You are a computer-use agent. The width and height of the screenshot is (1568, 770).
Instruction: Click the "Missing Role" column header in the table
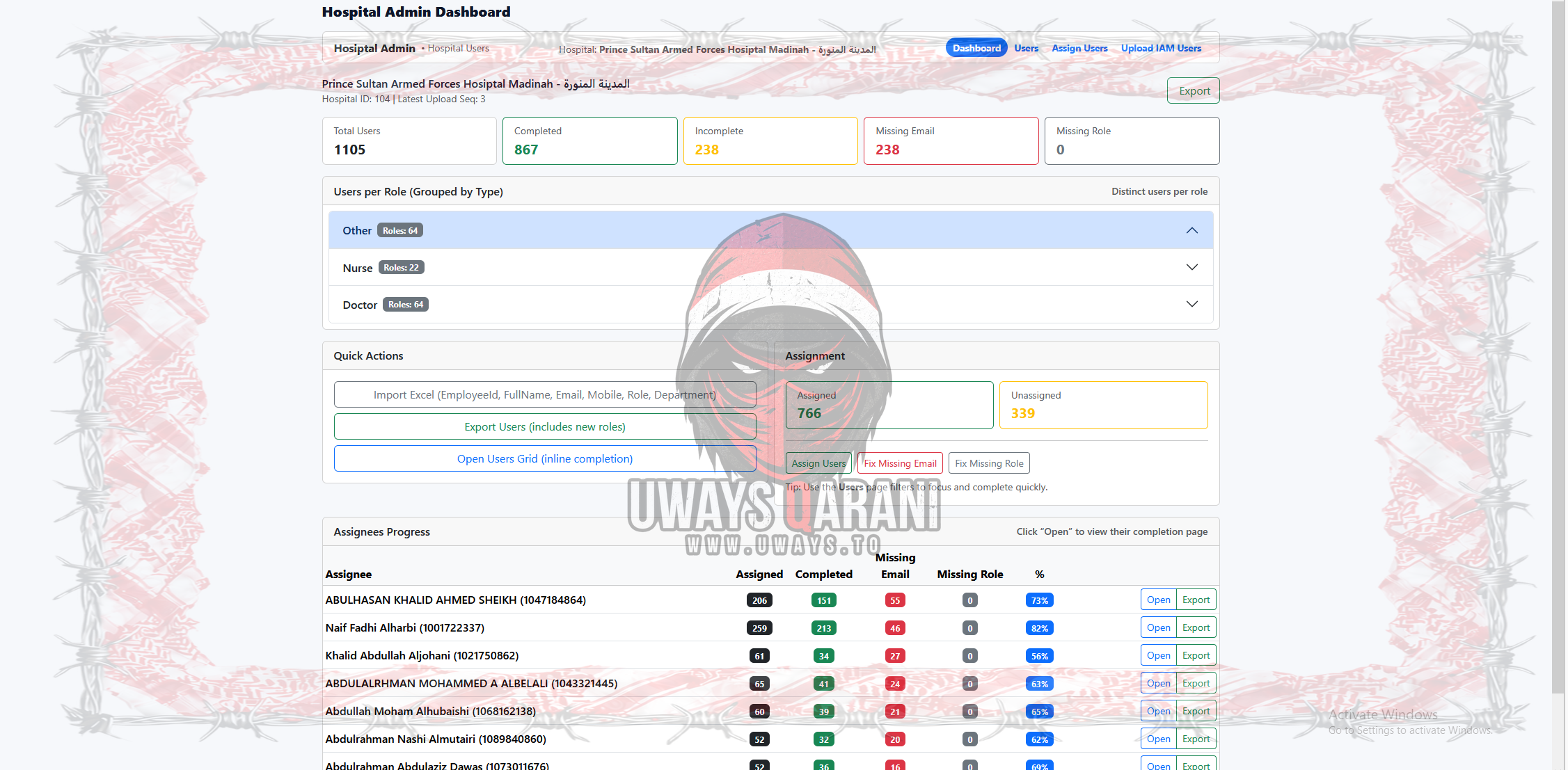pyautogui.click(x=970, y=574)
